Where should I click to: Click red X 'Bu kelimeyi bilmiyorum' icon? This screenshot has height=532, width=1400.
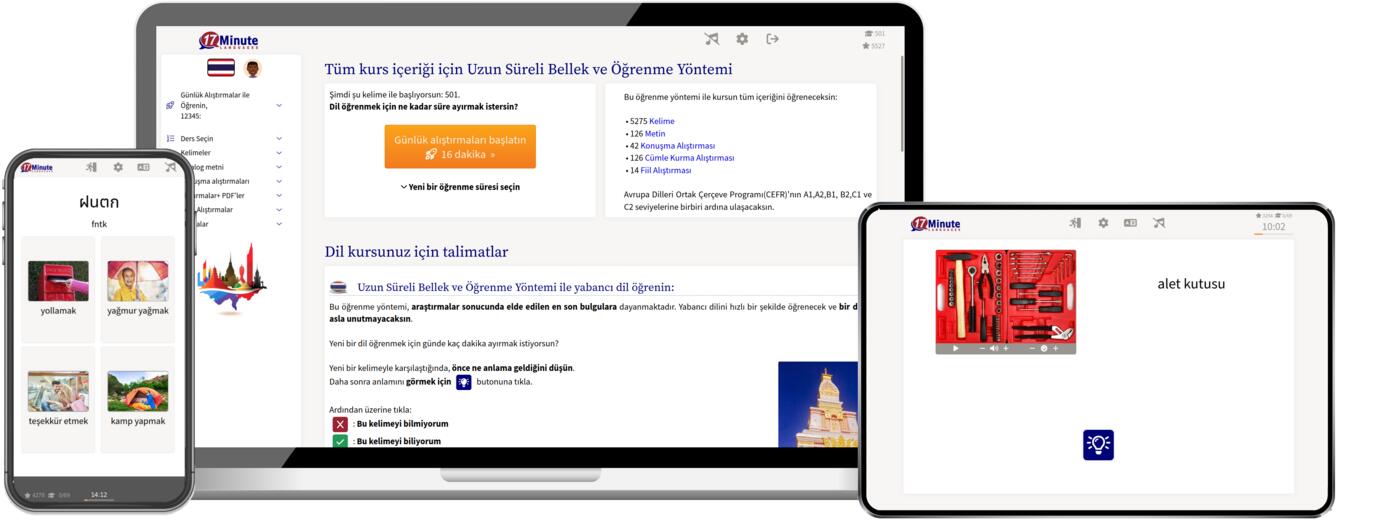click(x=340, y=424)
